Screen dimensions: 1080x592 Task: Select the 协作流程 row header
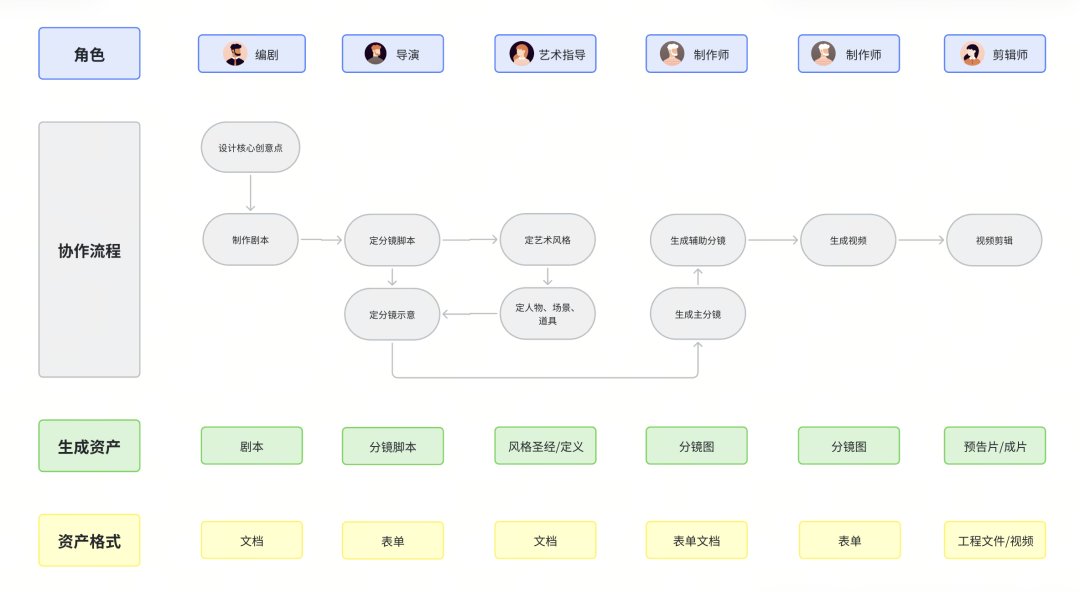(x=89, y=250)
